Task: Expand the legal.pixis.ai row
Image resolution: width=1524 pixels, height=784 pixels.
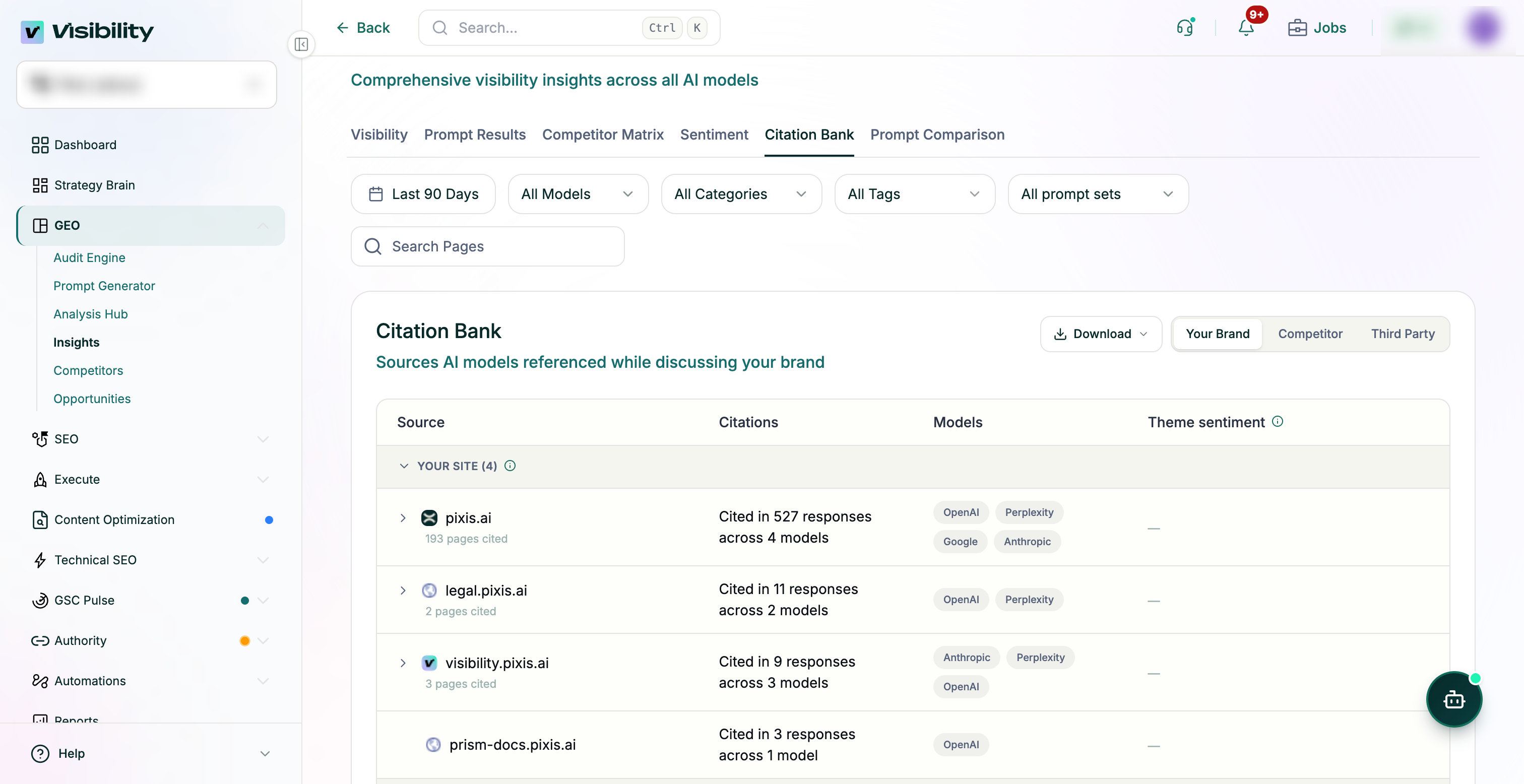Action: click(403, 591)
